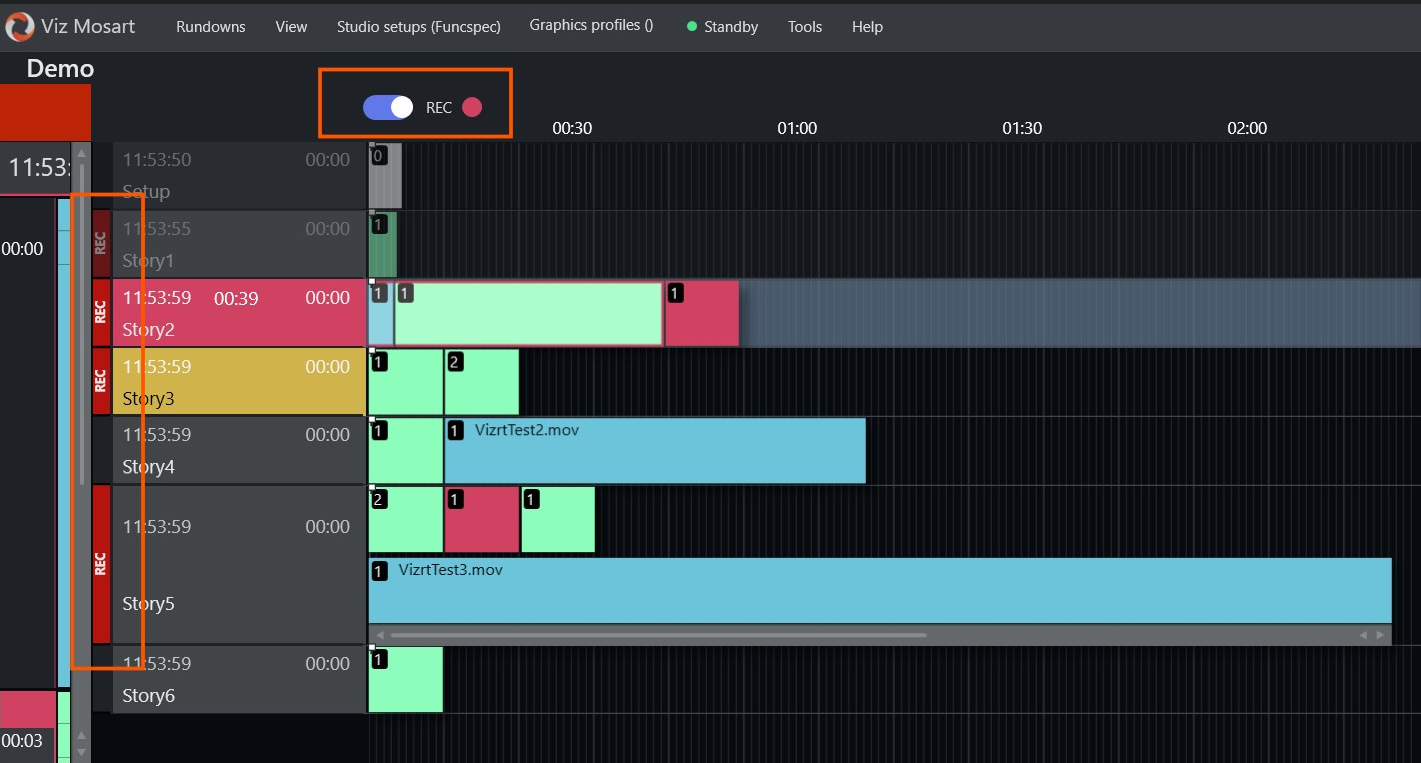1421x763 pixels.
Task: Click the green Standby status indicator
Action: (x=692, y=27)
